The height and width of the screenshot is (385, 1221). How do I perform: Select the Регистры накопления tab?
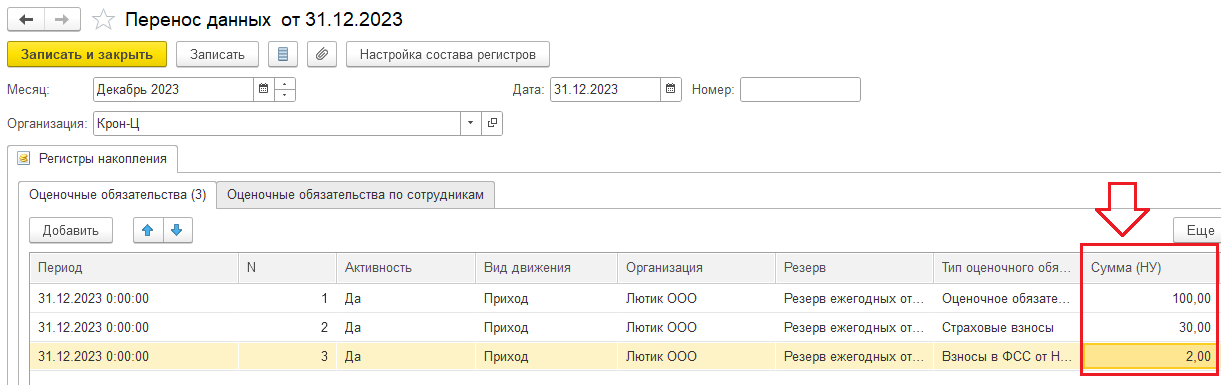(x=93, y=158)
